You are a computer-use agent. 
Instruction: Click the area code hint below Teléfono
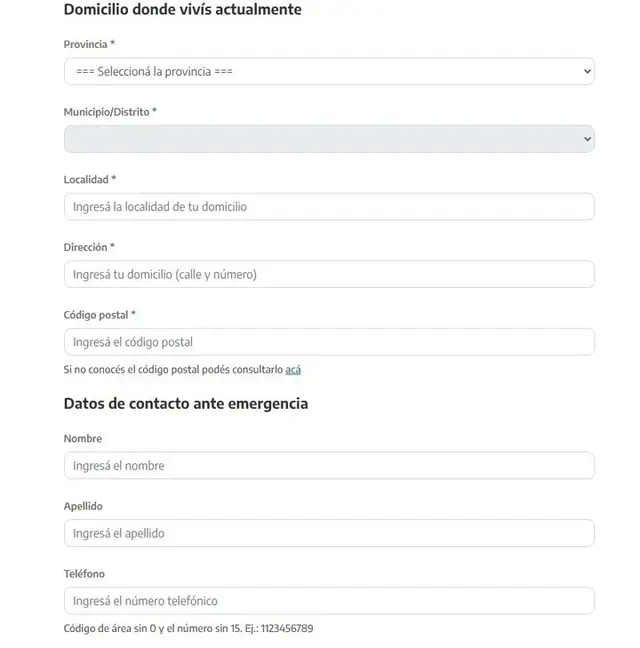pos(188,629)
